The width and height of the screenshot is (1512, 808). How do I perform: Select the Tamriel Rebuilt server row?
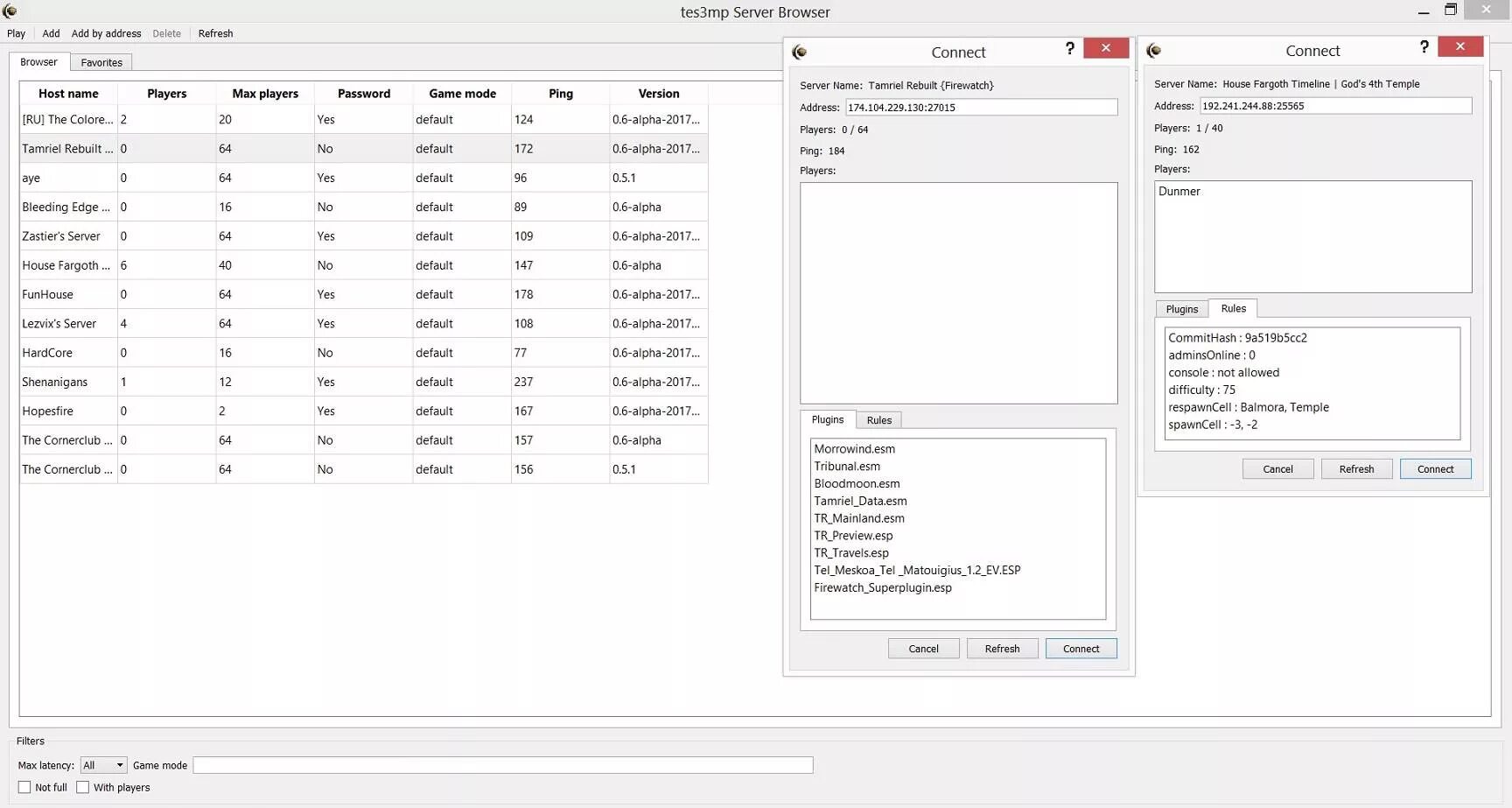tap(364, 149)
